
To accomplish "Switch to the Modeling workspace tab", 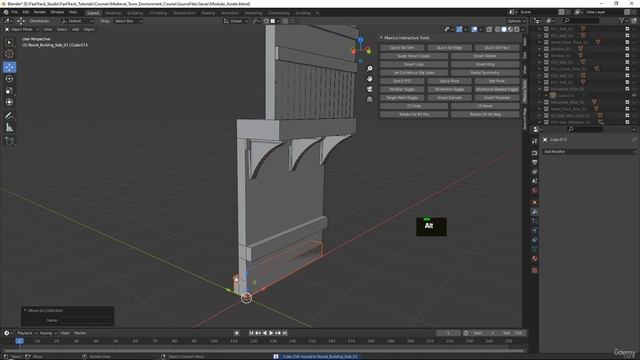I will tap(113, 13).
